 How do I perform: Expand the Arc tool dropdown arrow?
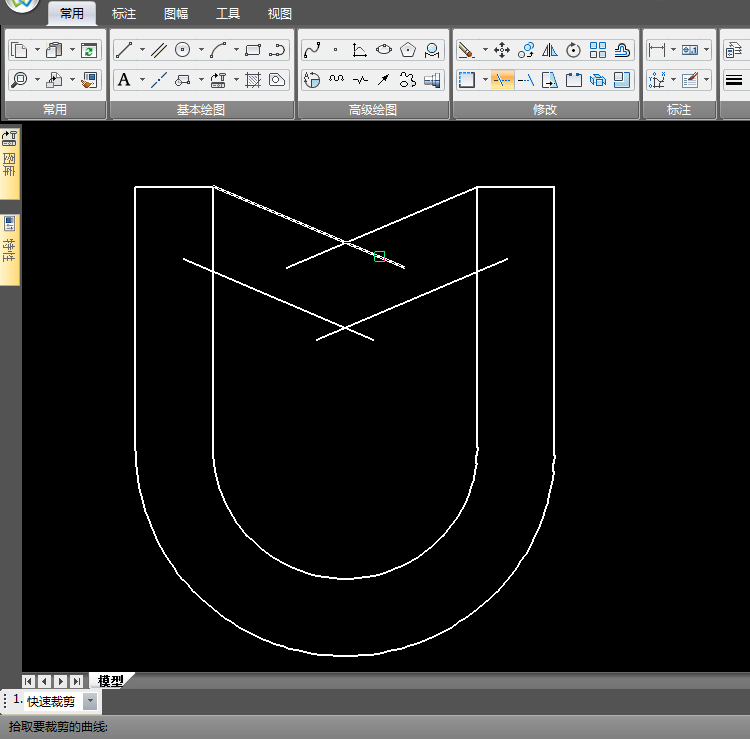236,50
